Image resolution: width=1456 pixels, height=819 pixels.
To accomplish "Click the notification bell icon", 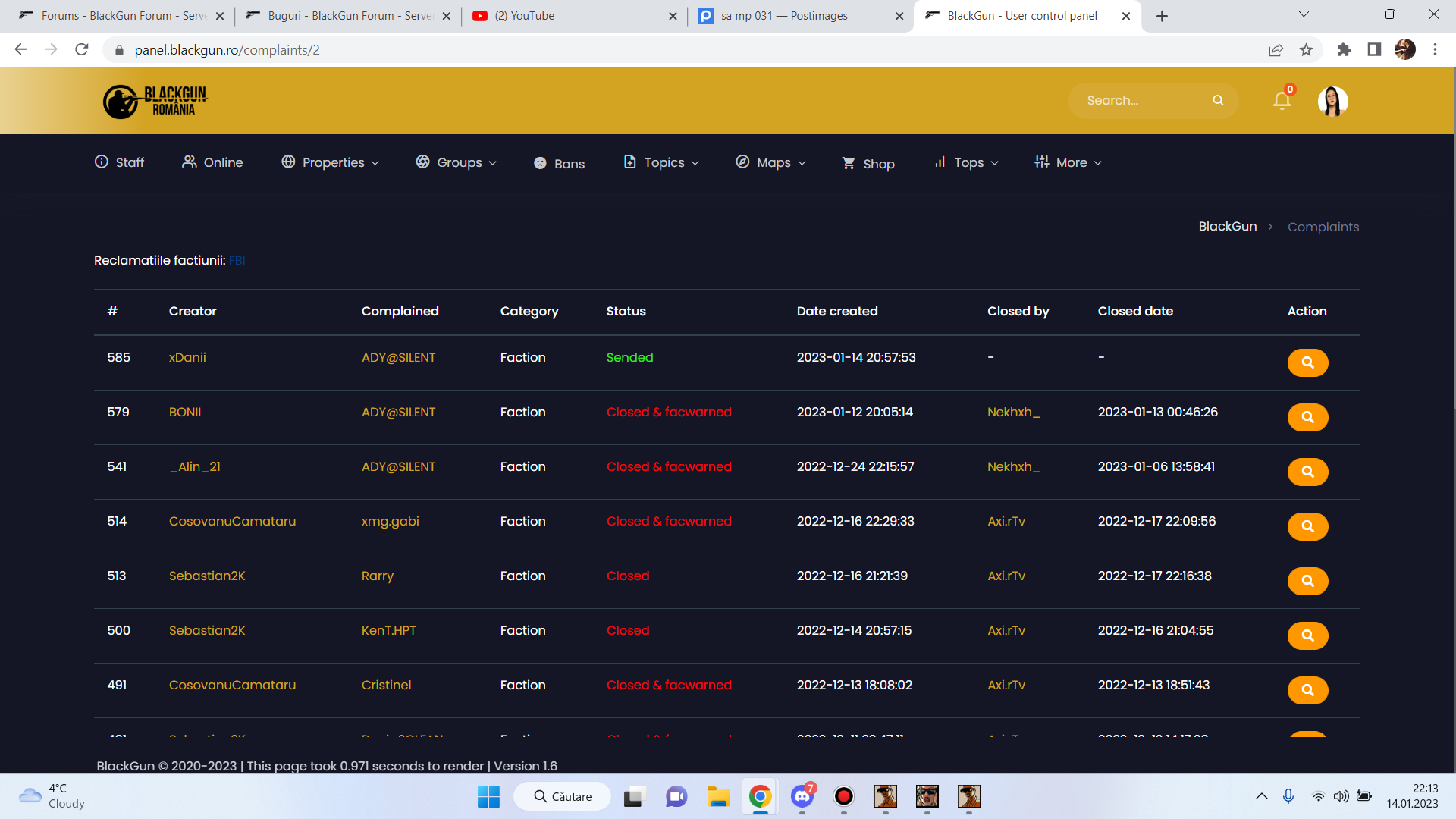I will click(1282, 101).
